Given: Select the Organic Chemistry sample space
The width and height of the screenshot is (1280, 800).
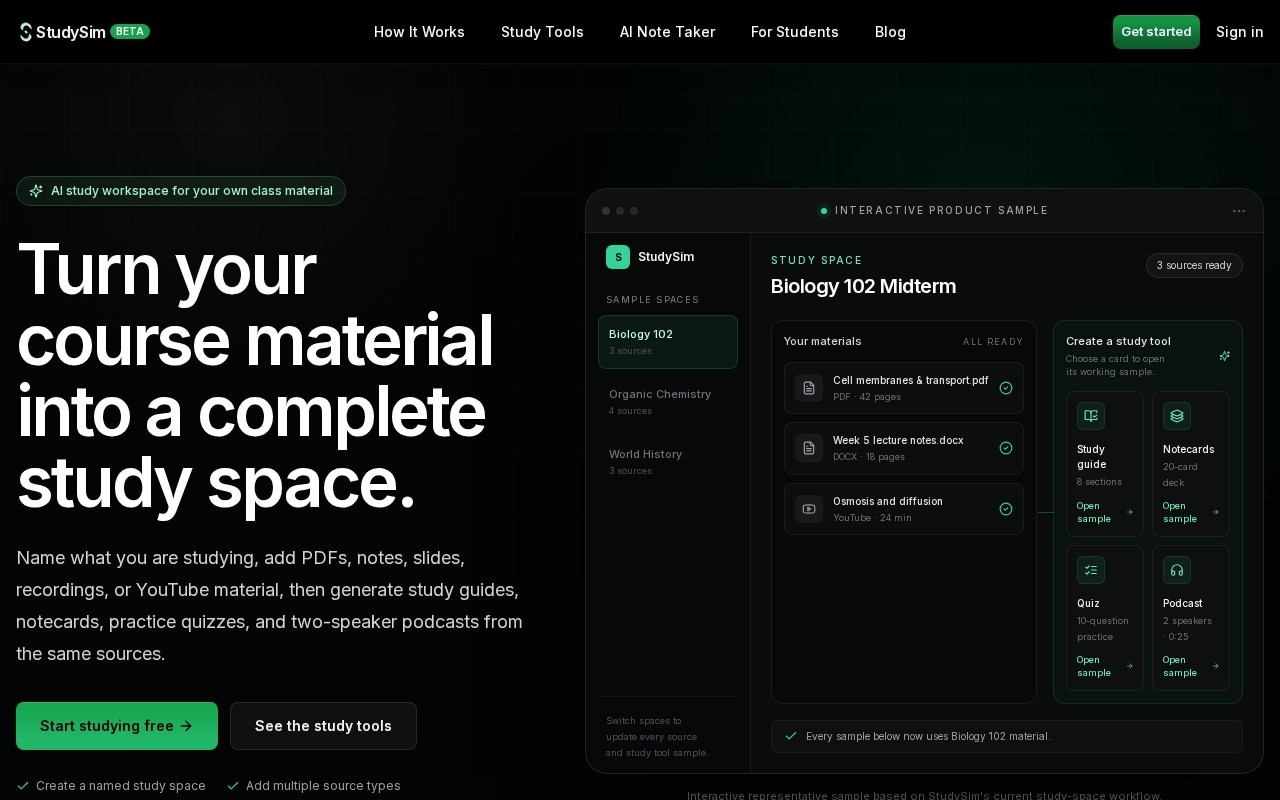Looking at the screenshot, I should [668, 402].
